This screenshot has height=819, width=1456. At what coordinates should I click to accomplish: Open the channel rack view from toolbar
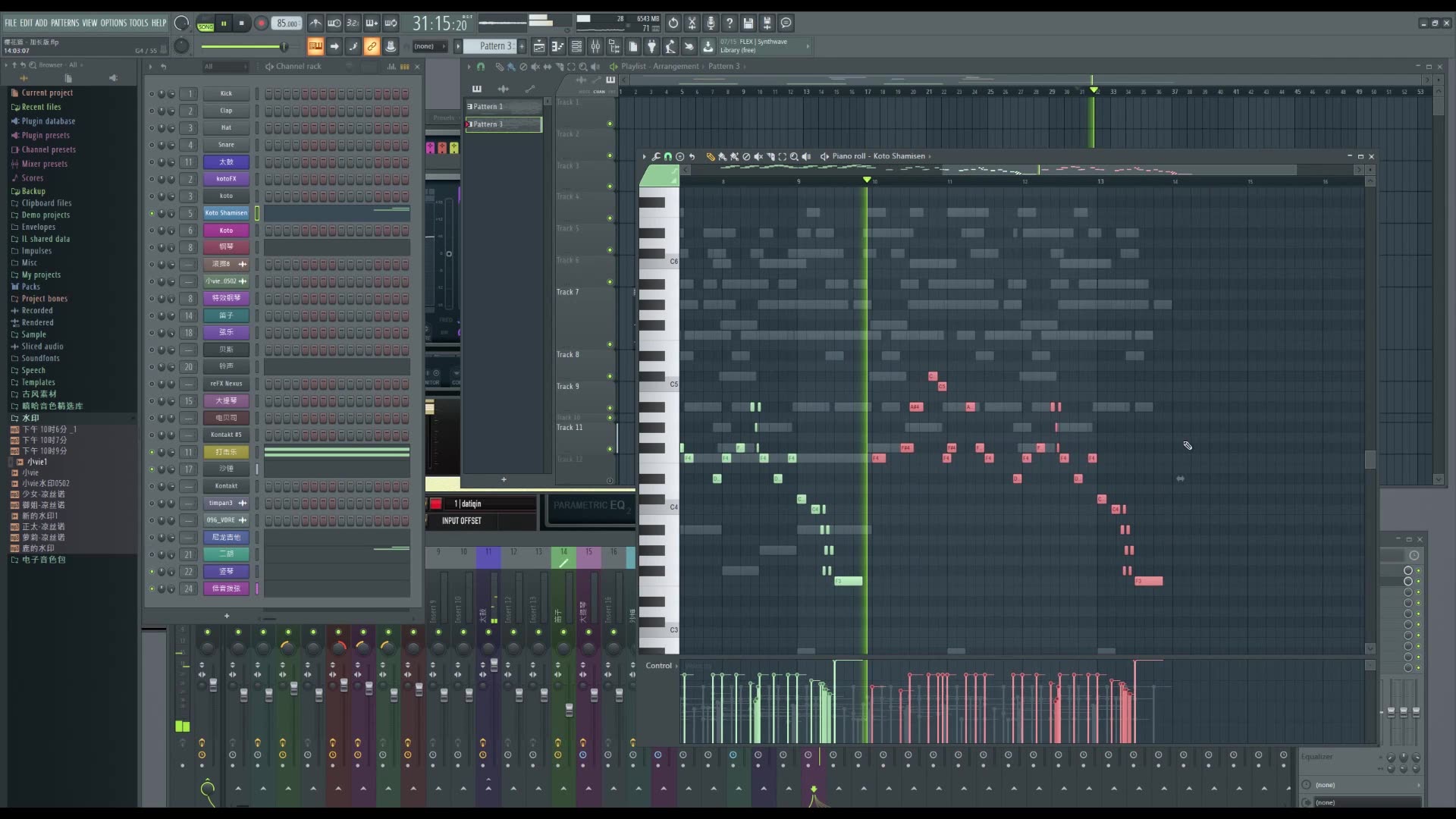[x=576, y=46]
